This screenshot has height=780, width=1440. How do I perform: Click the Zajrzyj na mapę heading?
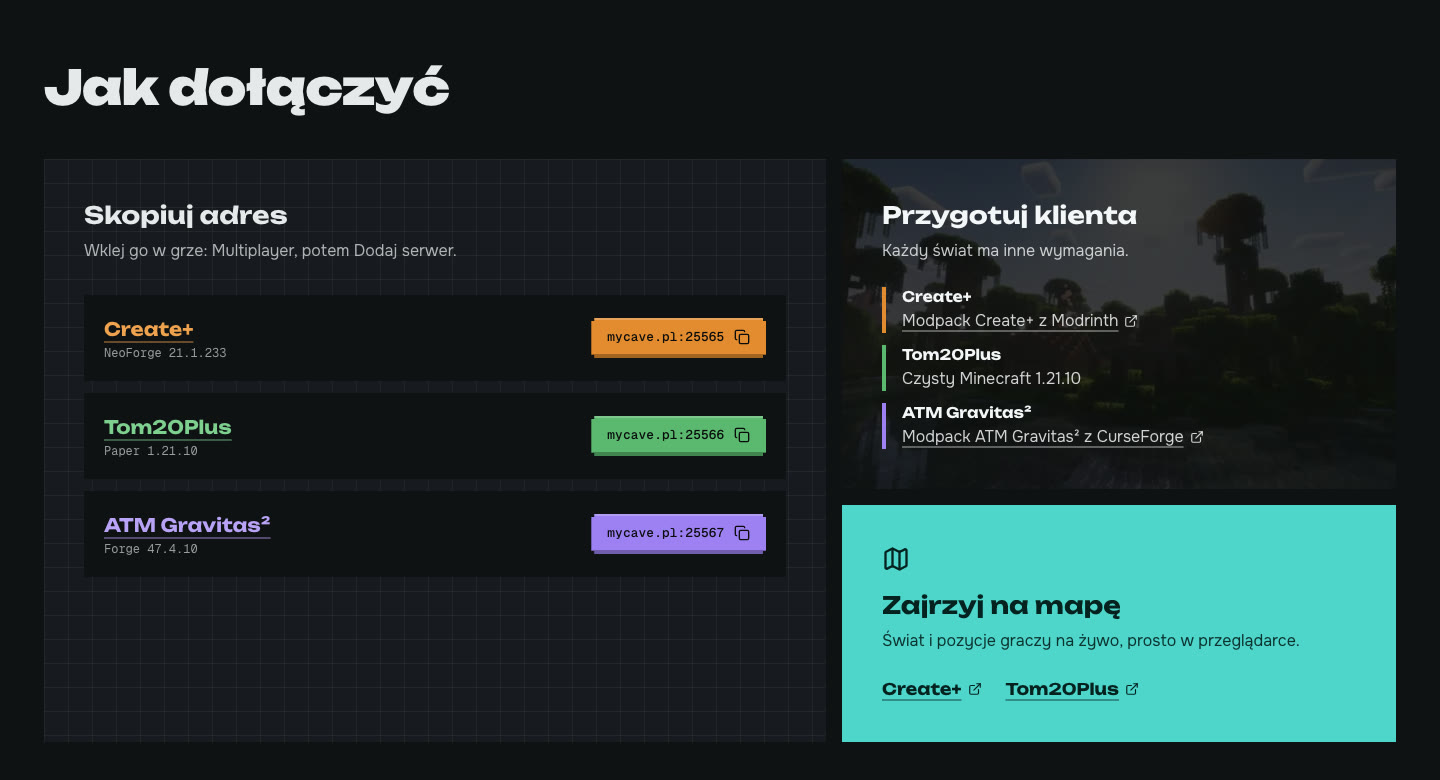(1001, 605)
